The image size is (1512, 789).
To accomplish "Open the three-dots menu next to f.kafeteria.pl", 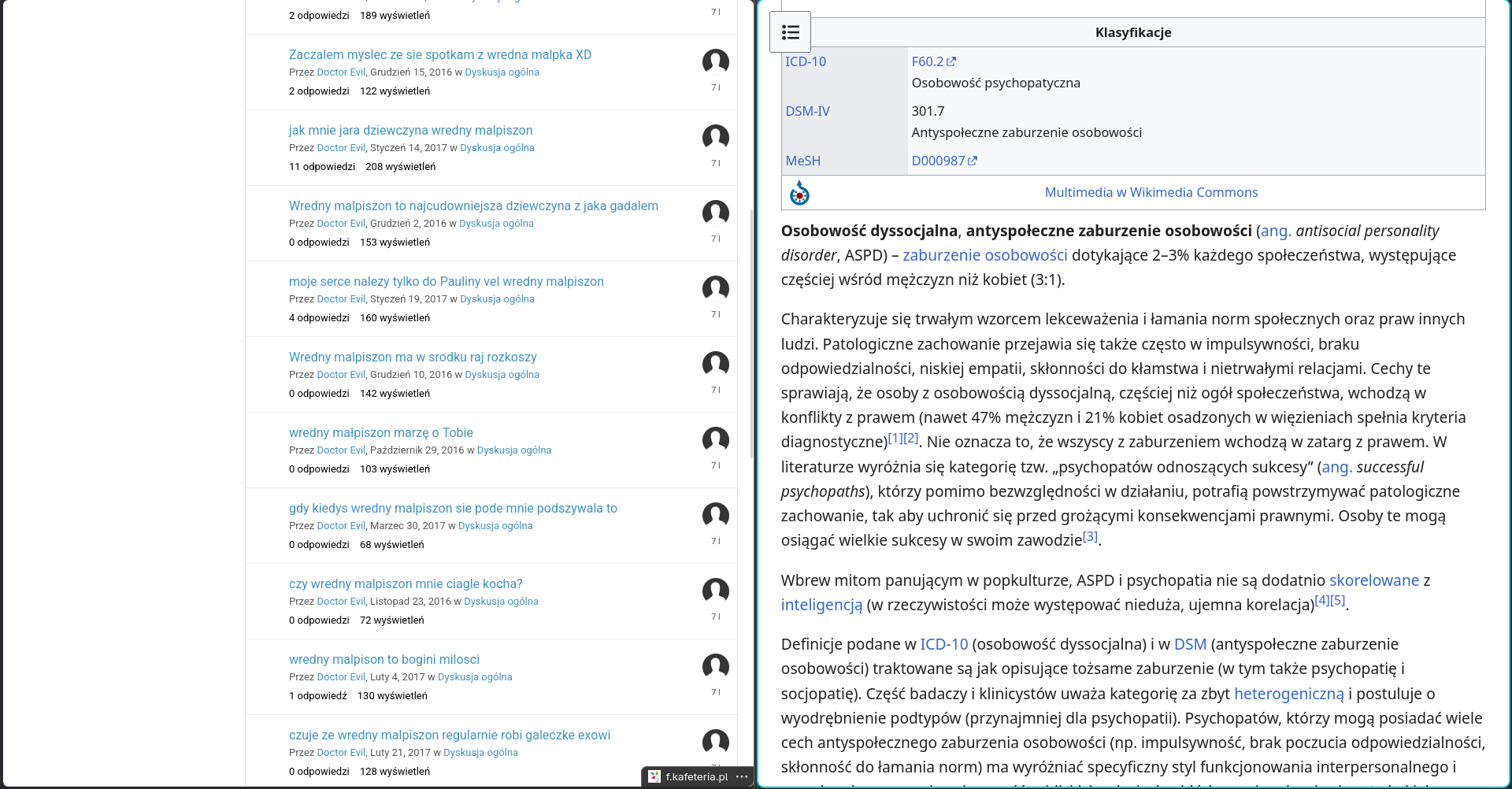I will [742, 776].
